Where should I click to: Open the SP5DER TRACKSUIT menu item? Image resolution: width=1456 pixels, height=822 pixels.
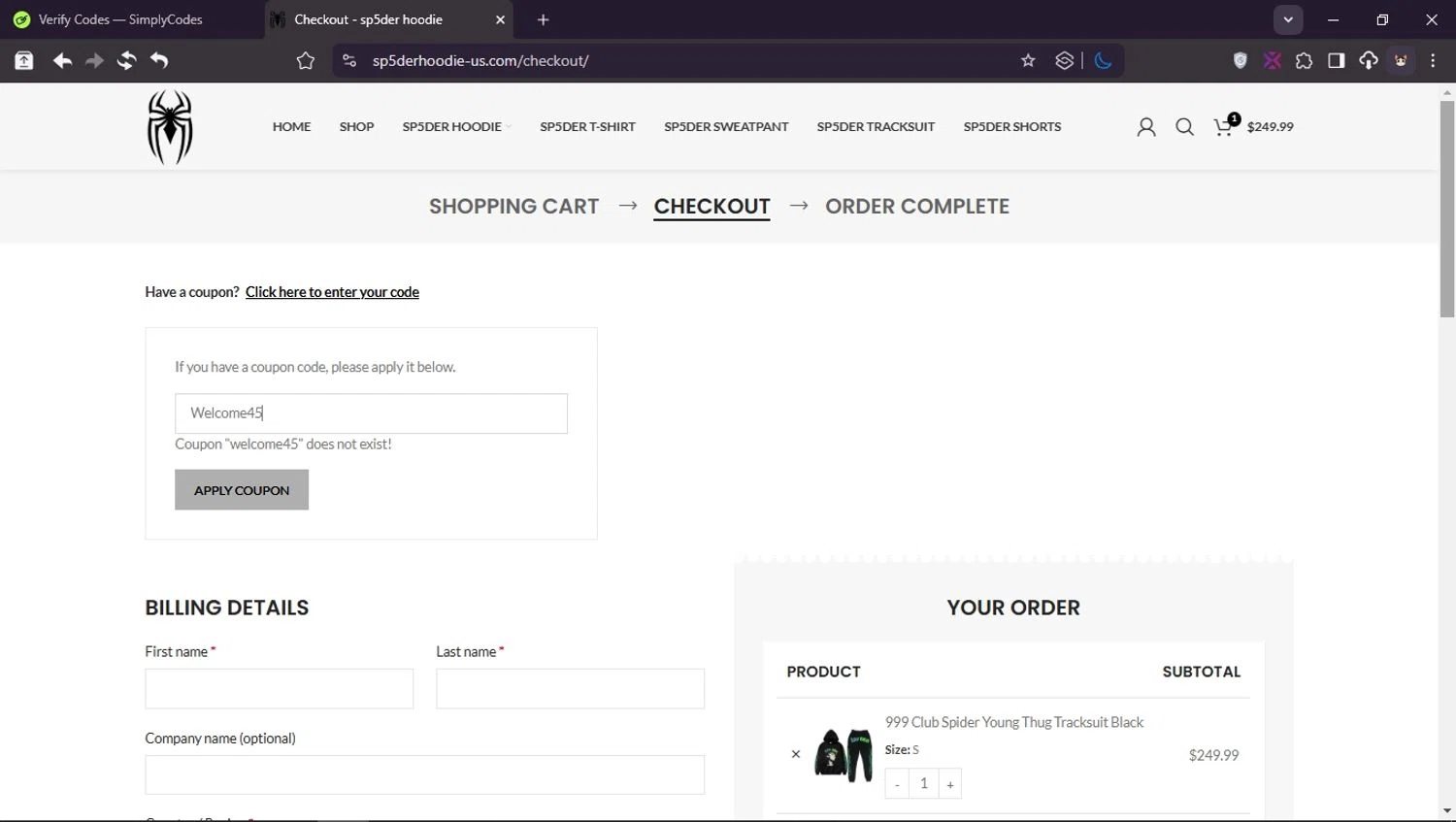point(876,127)
